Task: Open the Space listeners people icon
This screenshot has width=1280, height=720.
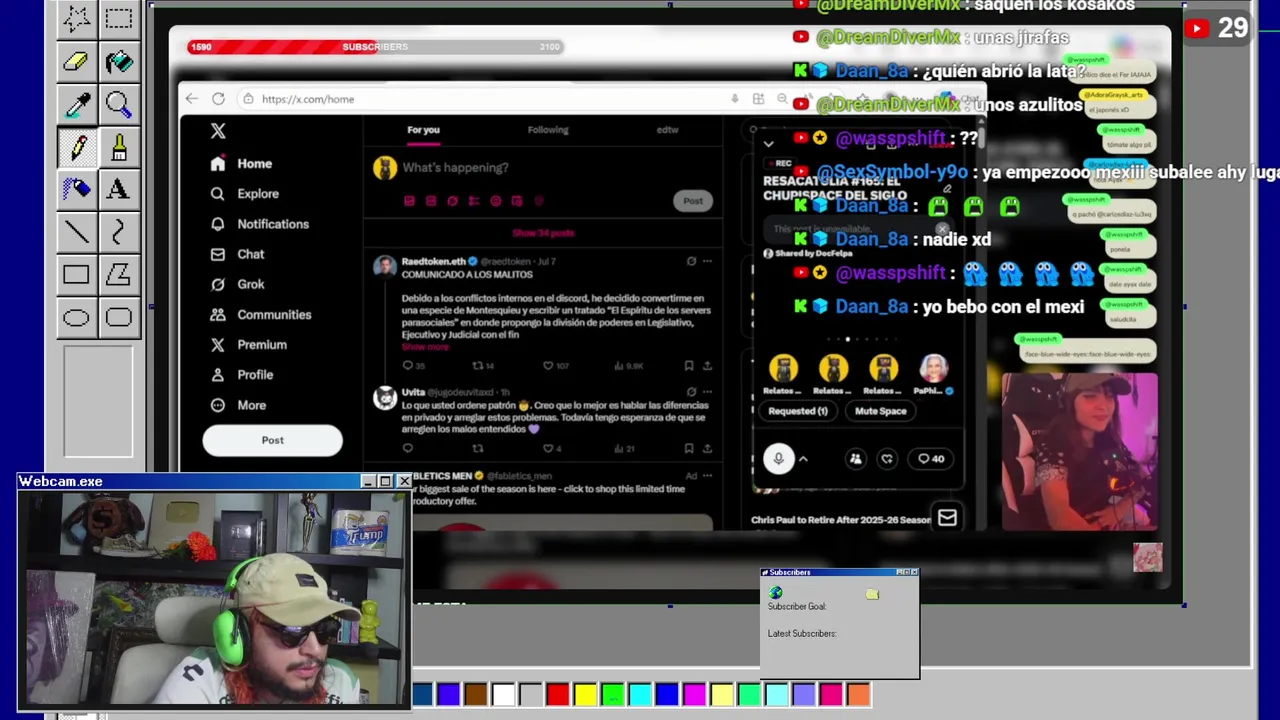Action: pyautogui.click(x=855, y=459)
